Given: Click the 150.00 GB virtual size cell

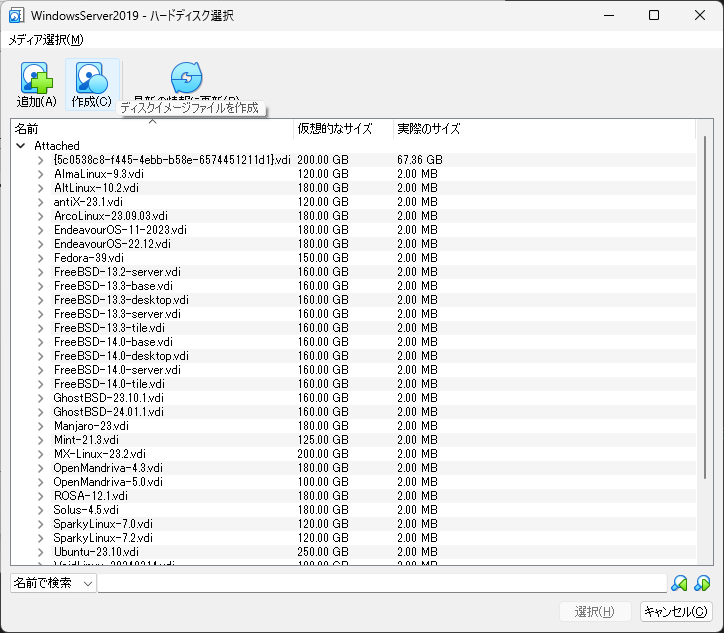Looking at the screenshot, I should coord(323,258).
